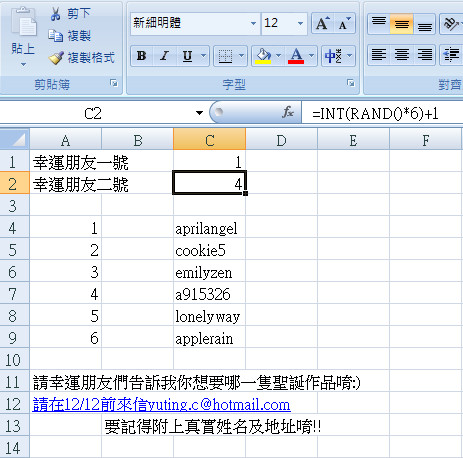Click cell 幸運朋友二號

(x=81, y=184)
